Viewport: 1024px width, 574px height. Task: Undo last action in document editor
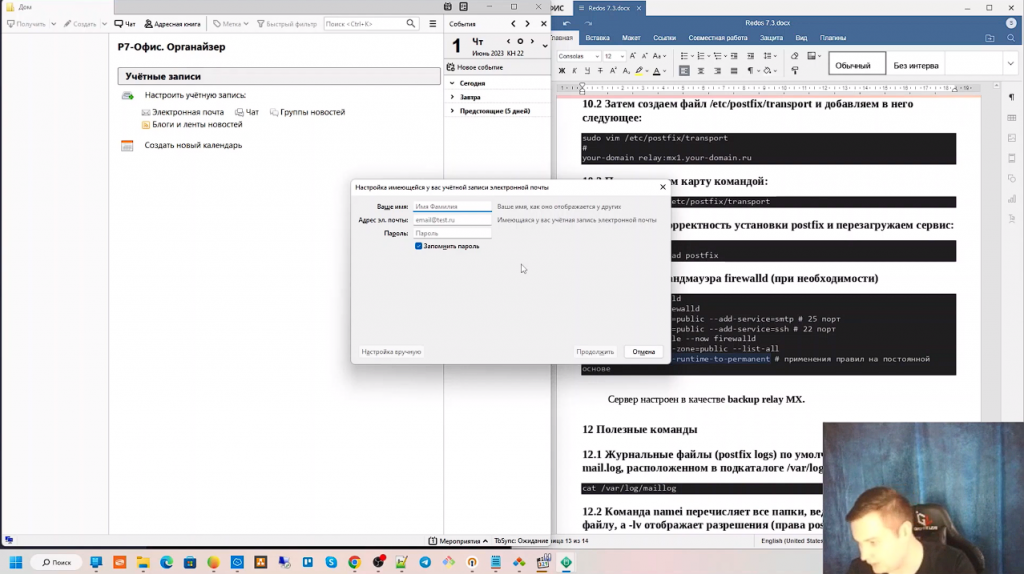tap(567, 23)
